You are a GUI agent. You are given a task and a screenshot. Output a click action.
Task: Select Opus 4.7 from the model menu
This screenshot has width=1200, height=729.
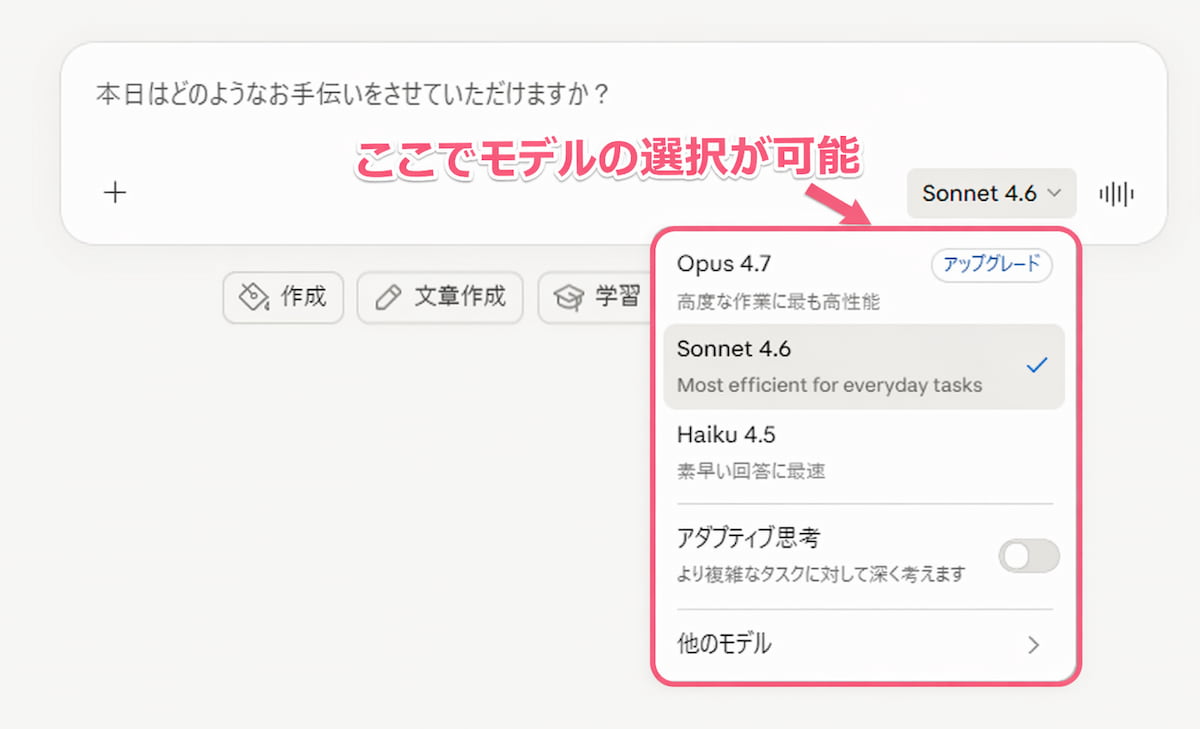(724, 264)
